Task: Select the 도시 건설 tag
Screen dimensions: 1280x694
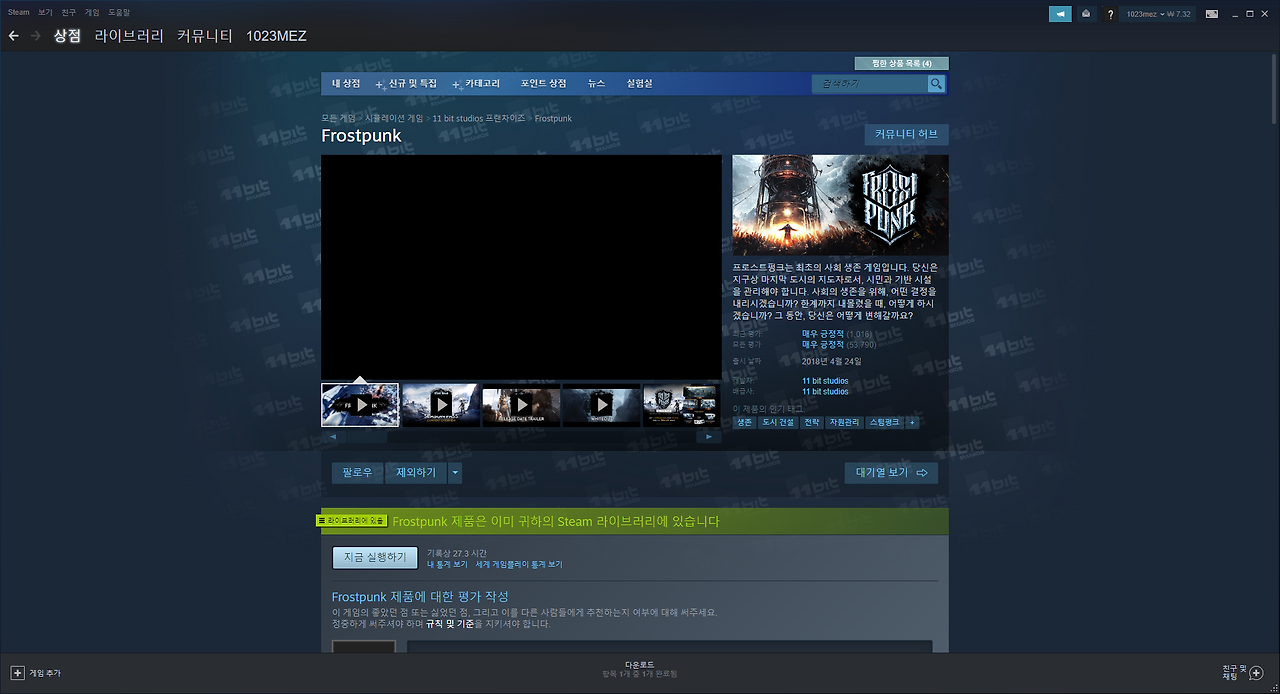Action: 778,423
